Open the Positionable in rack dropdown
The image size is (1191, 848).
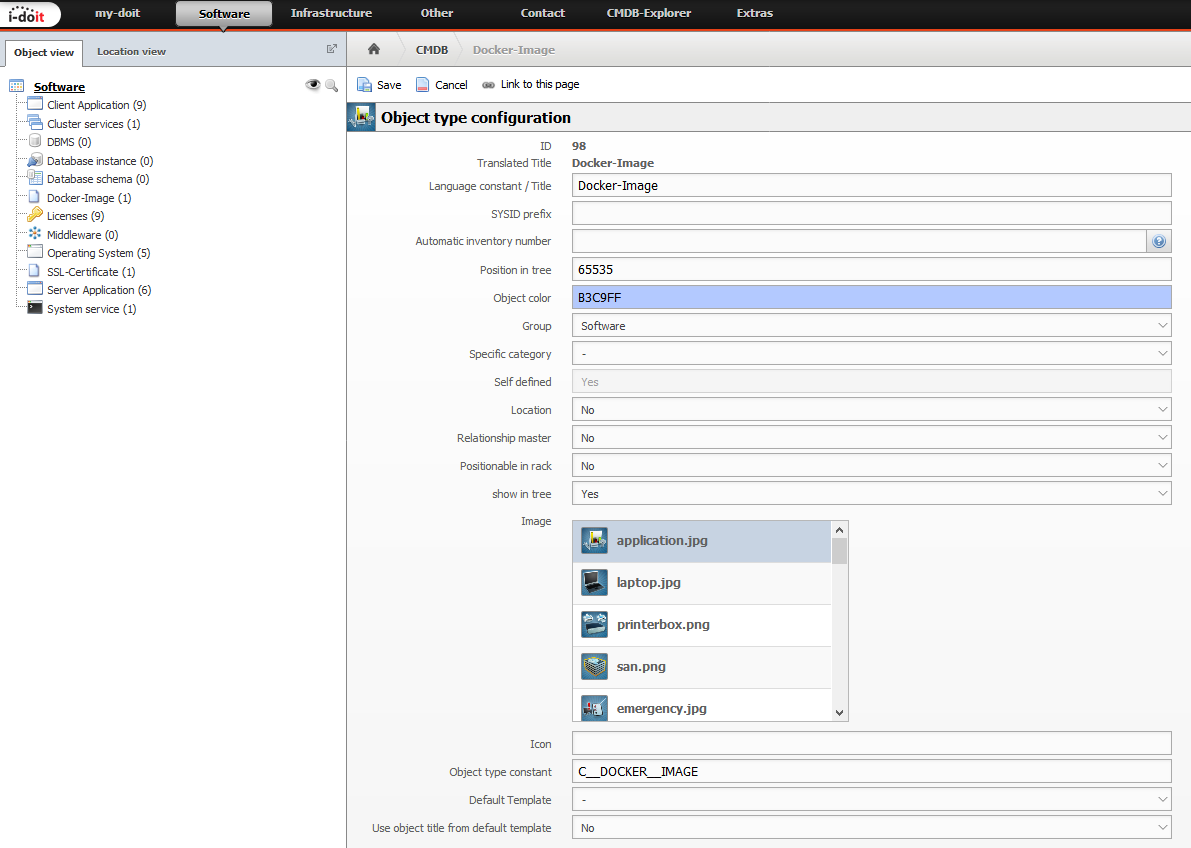pos(871,467)
